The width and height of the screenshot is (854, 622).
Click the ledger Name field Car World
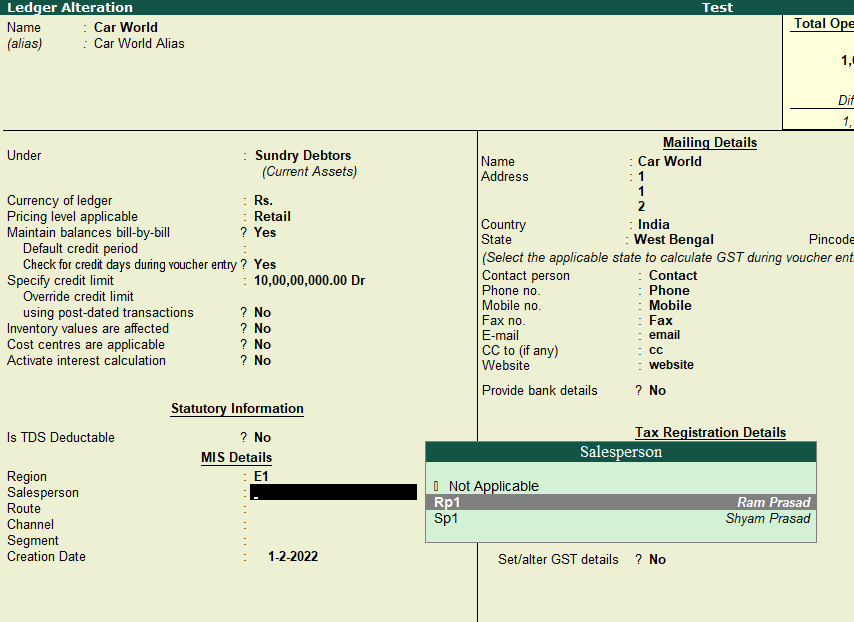click(126, 27)
